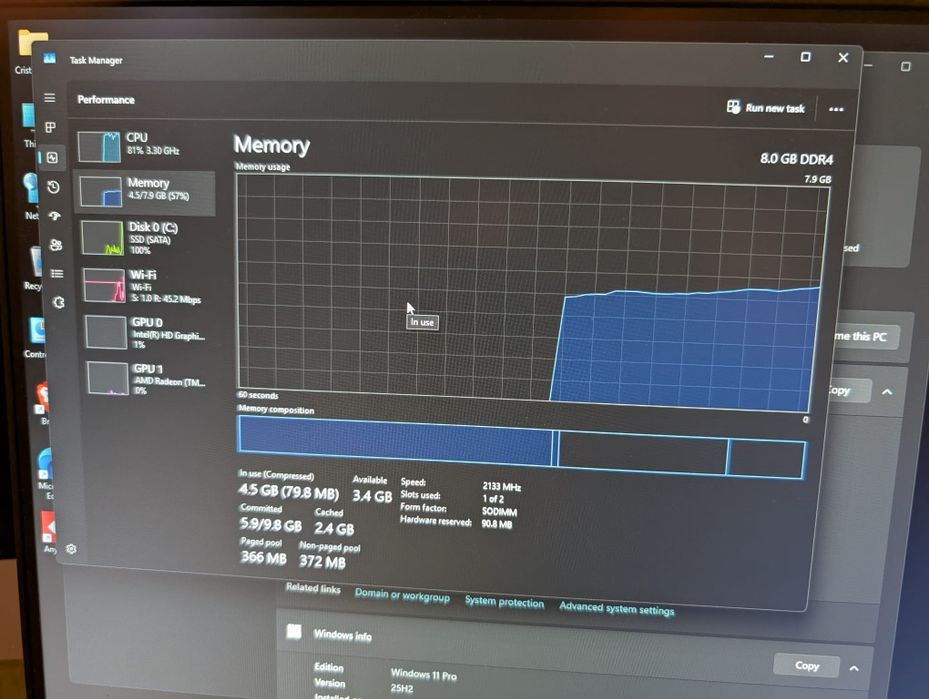Open the three-dot more options menu
This screenshot has width=929, height=699.
(x=836, y=109)
